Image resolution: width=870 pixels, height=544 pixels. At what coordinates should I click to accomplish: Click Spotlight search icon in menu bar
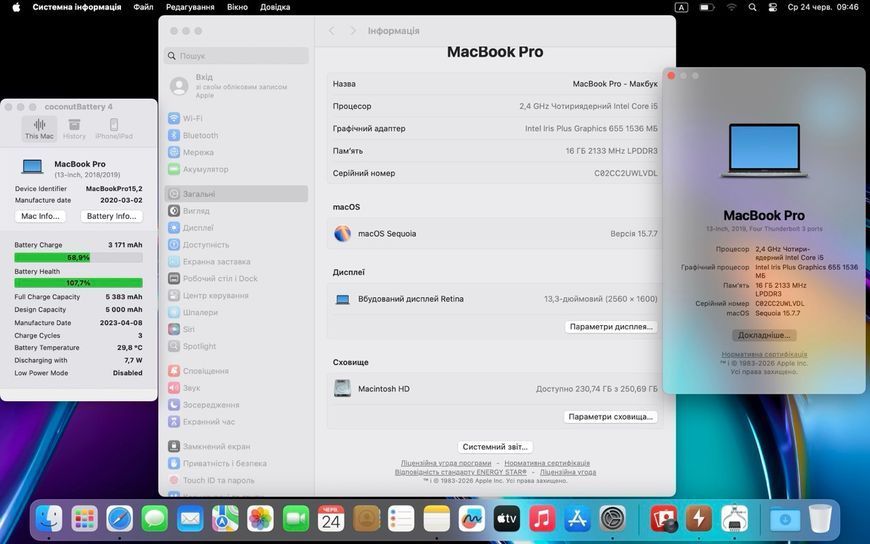[x=752, y=7]
